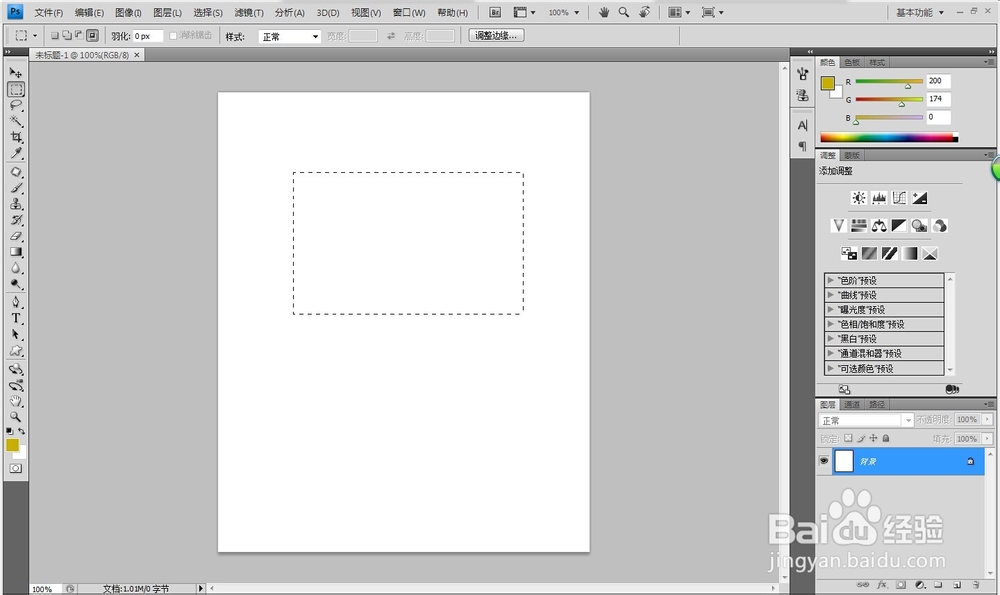
Task: Click the foreground color swatch in toolbox
Action: (12, 444)
